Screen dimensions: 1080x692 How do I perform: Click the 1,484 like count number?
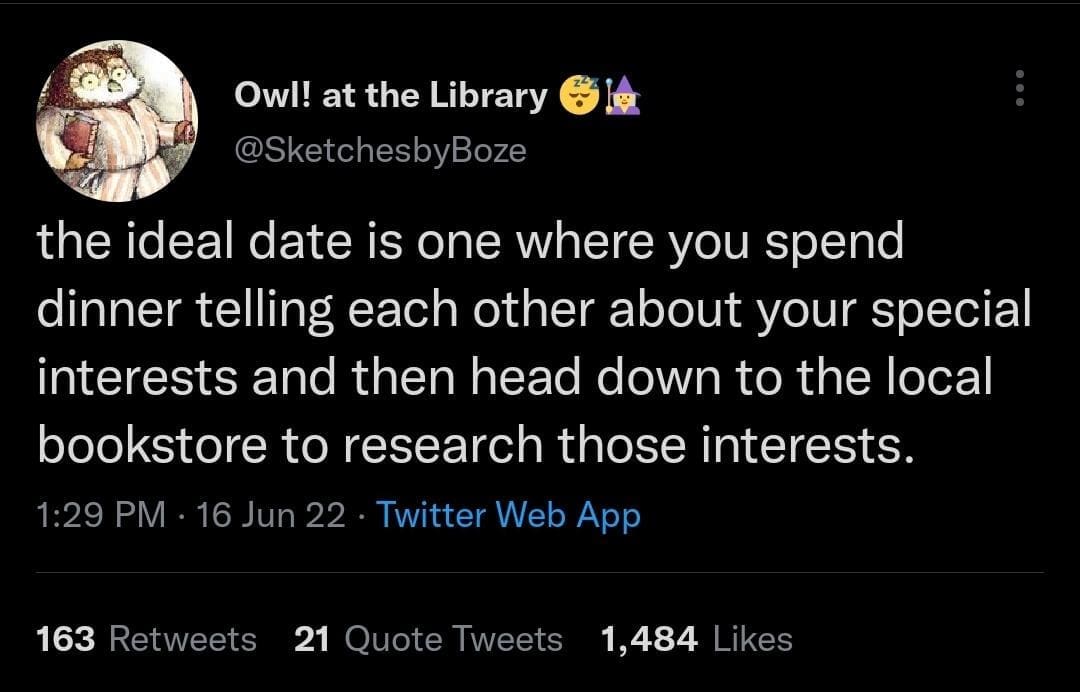(649, 638)
